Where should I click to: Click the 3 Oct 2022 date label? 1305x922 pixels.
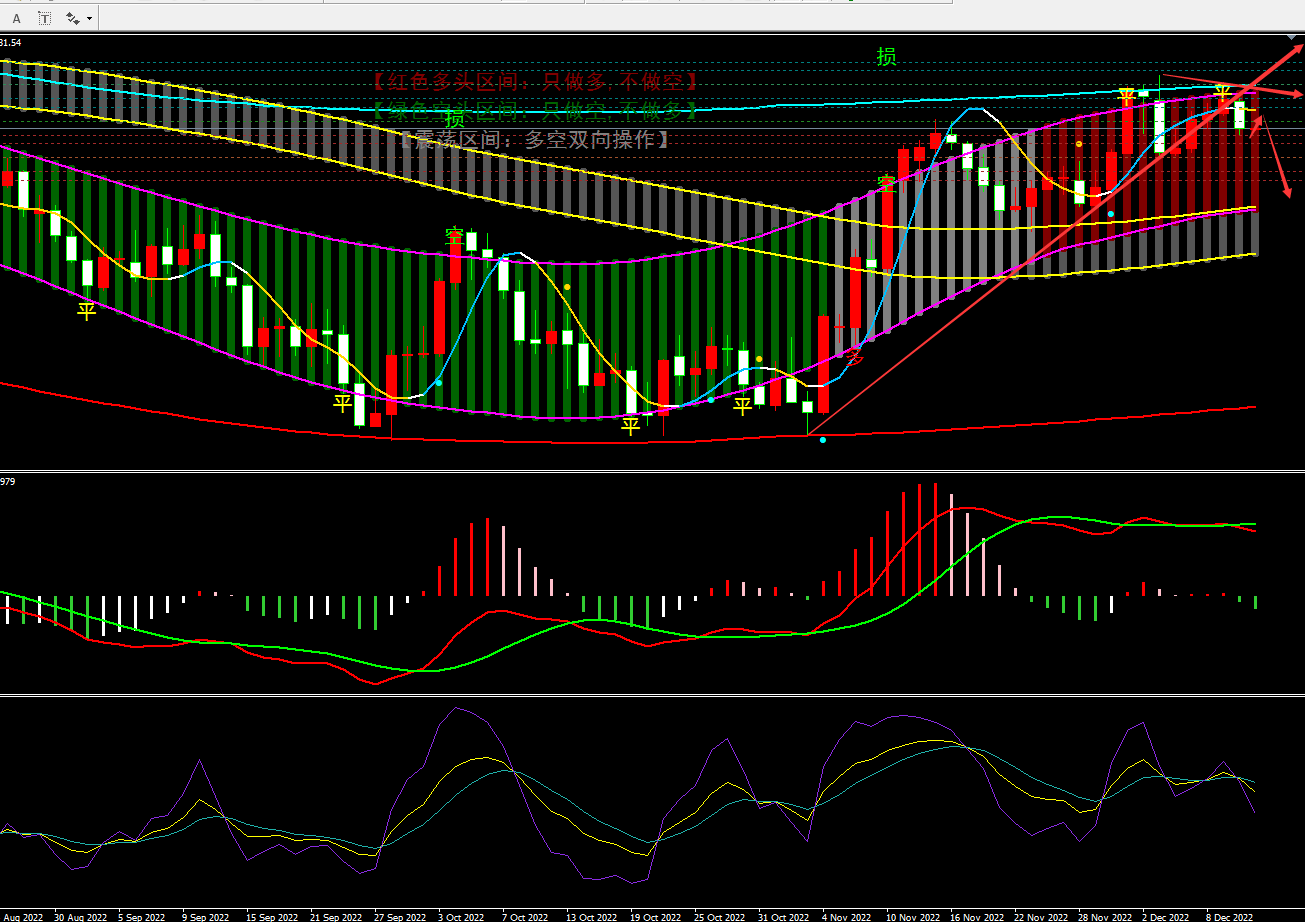[x=462, y=917]
